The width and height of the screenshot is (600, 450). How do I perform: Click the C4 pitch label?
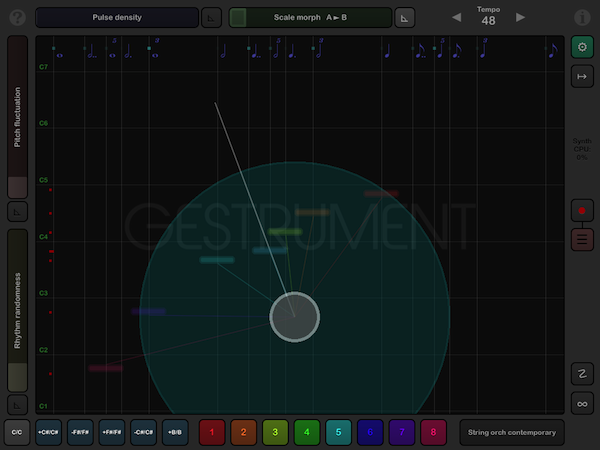tap(44, 237)
